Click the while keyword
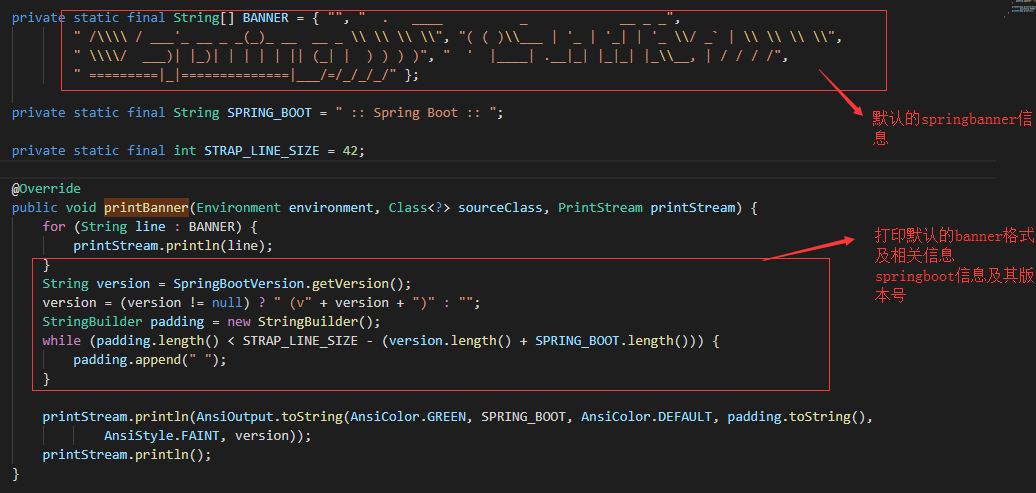Viewport: 1036px width, 493px height. pos(61,341)
